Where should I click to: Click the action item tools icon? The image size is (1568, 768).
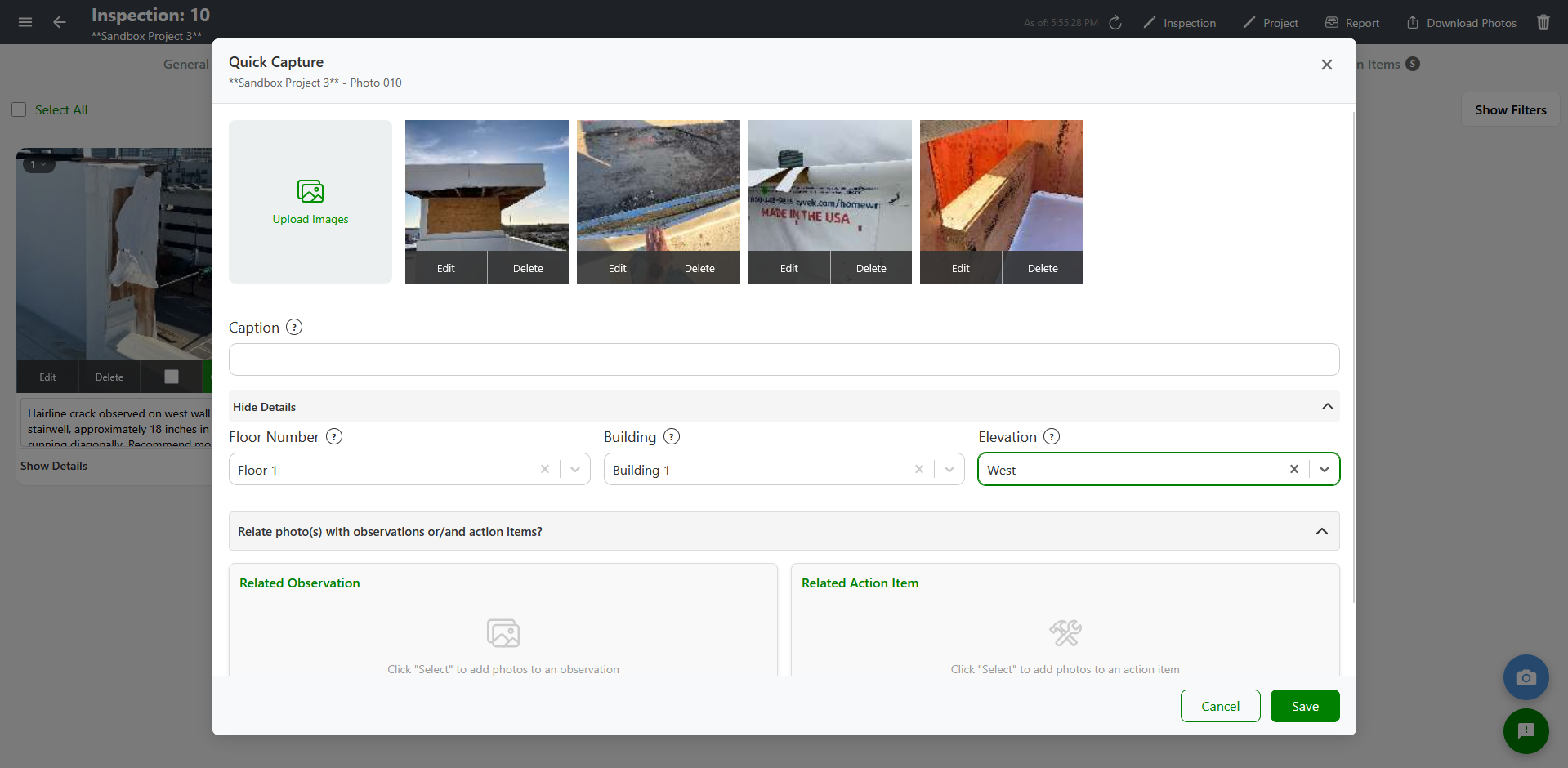(x=1065, y=633)
